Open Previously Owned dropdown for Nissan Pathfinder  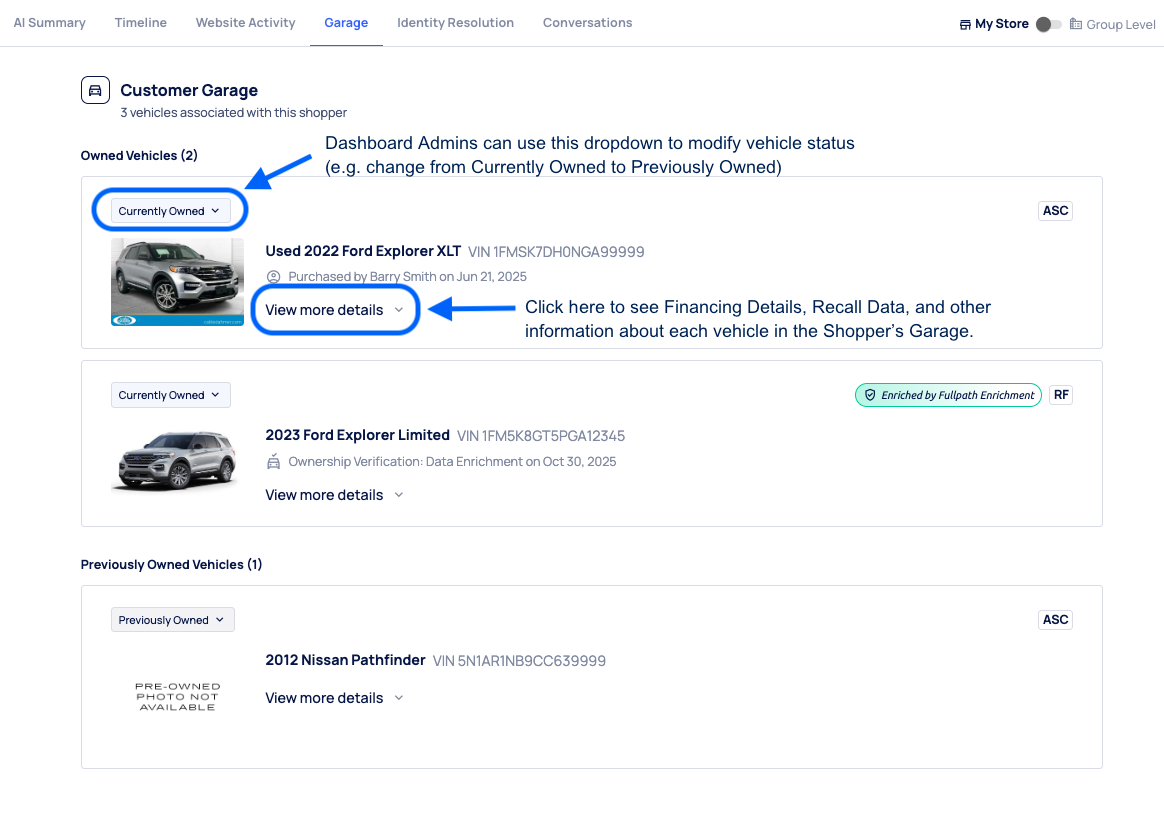click(172, 620)
